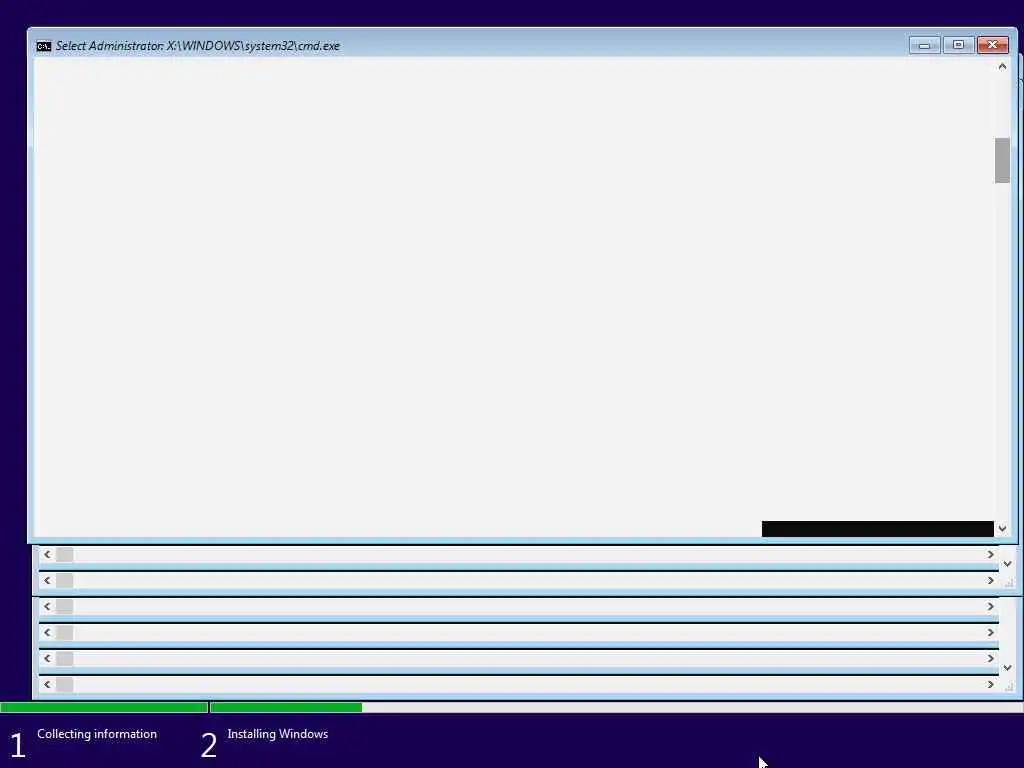The image size is (1024, 768).
Task: Click the Collecting information progress bar
Action: tap(104, 707)
